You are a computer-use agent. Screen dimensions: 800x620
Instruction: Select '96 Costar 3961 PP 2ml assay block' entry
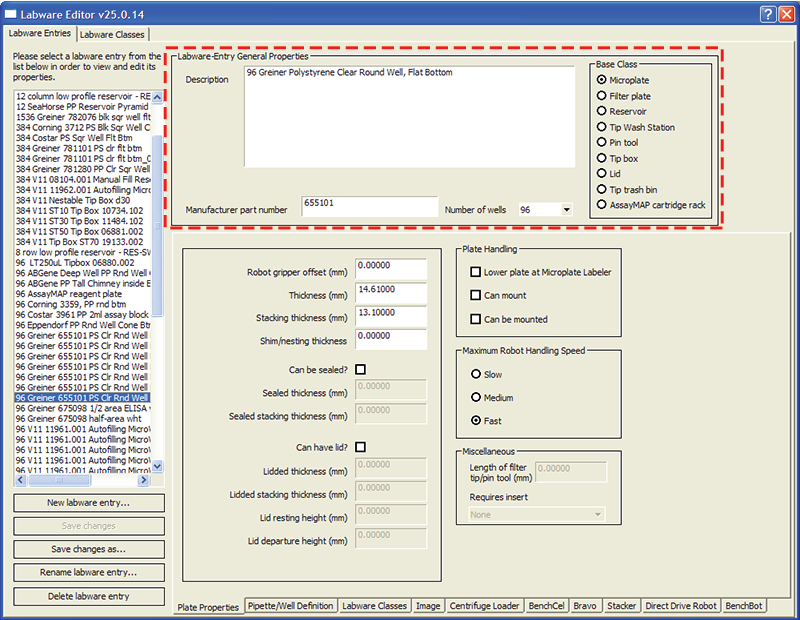tap(83, 314)
